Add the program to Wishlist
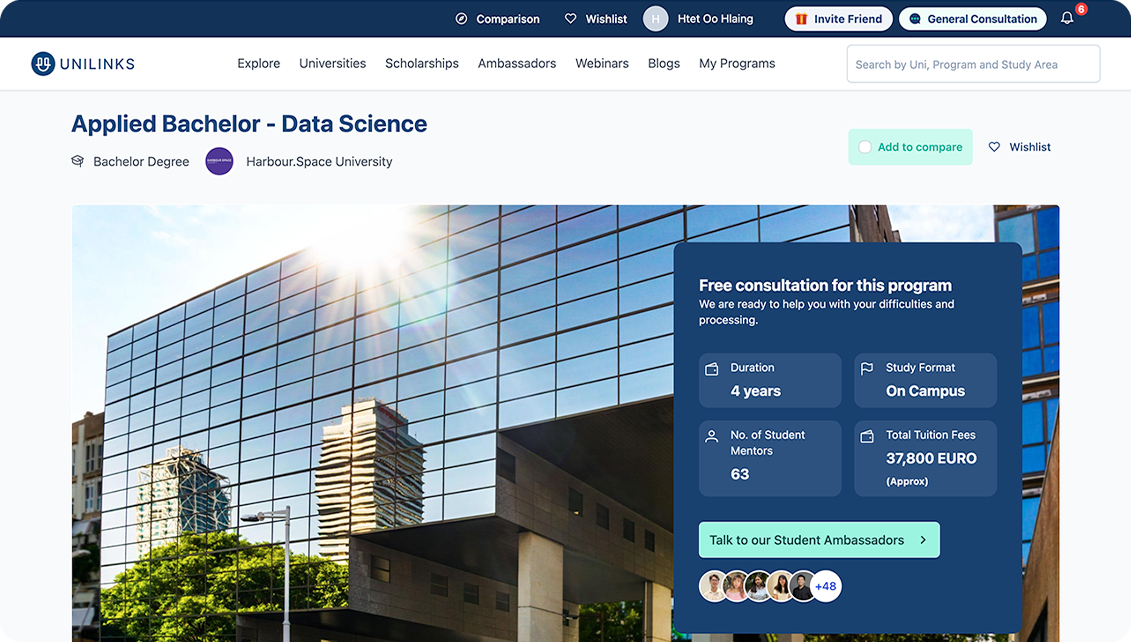This screenshot has width=1131, height=642. pyautogui.click(x=1019, y=146)
